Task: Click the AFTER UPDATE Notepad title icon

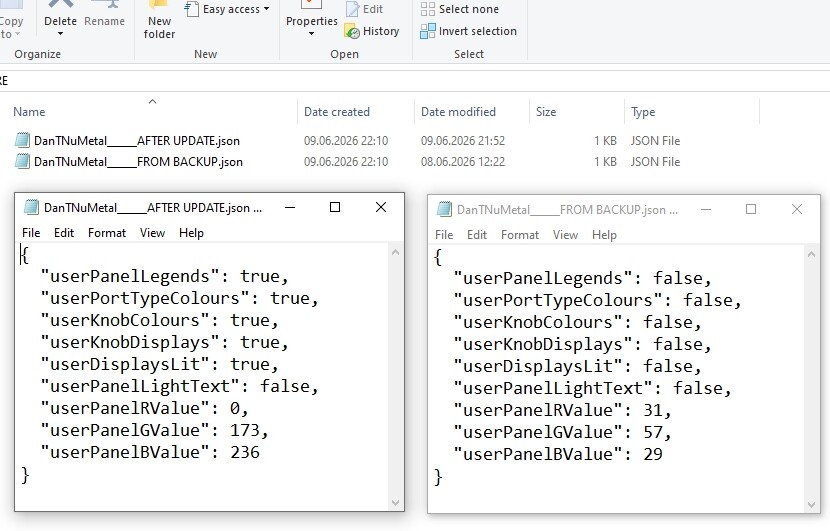Action: click(31, 208)
